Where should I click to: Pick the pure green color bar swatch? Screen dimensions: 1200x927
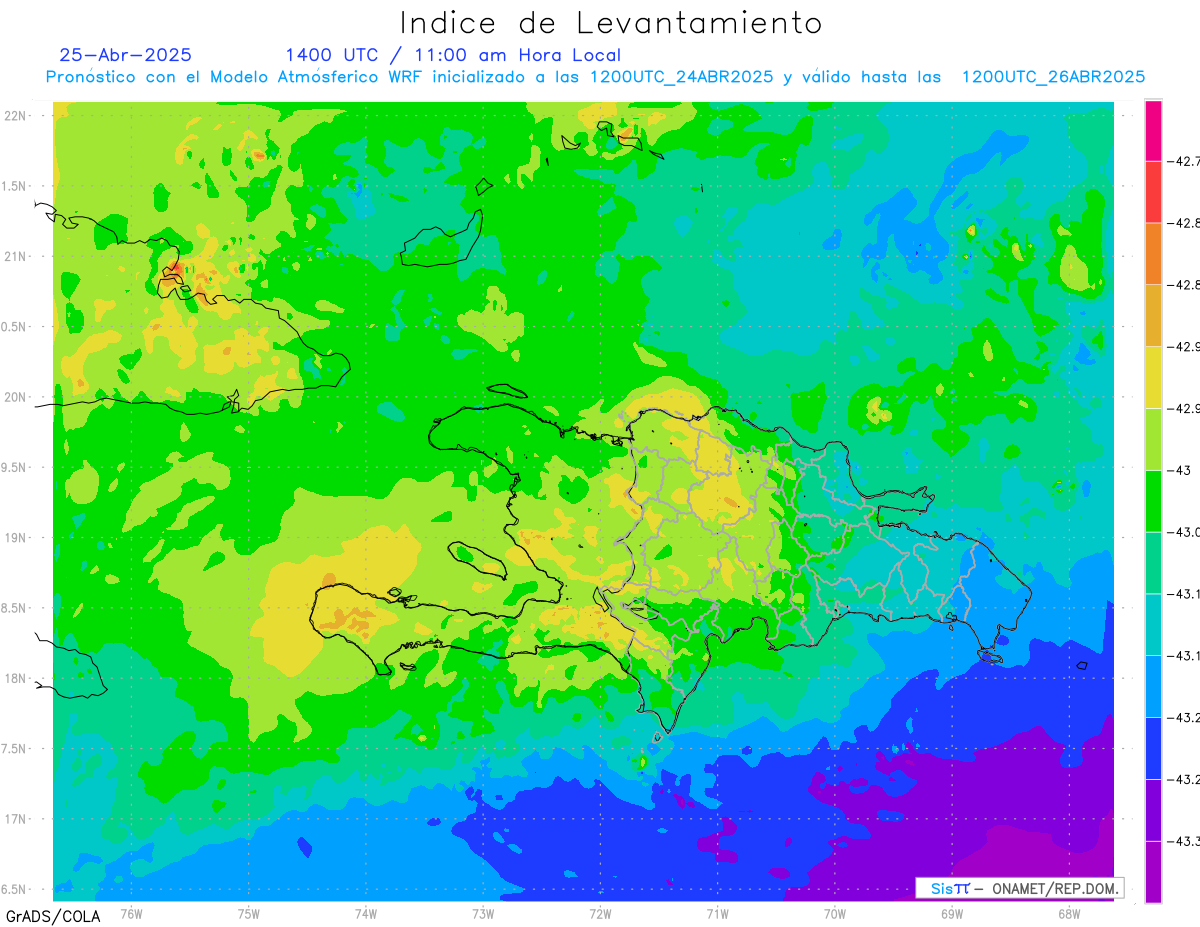[x=1153, y=501]
